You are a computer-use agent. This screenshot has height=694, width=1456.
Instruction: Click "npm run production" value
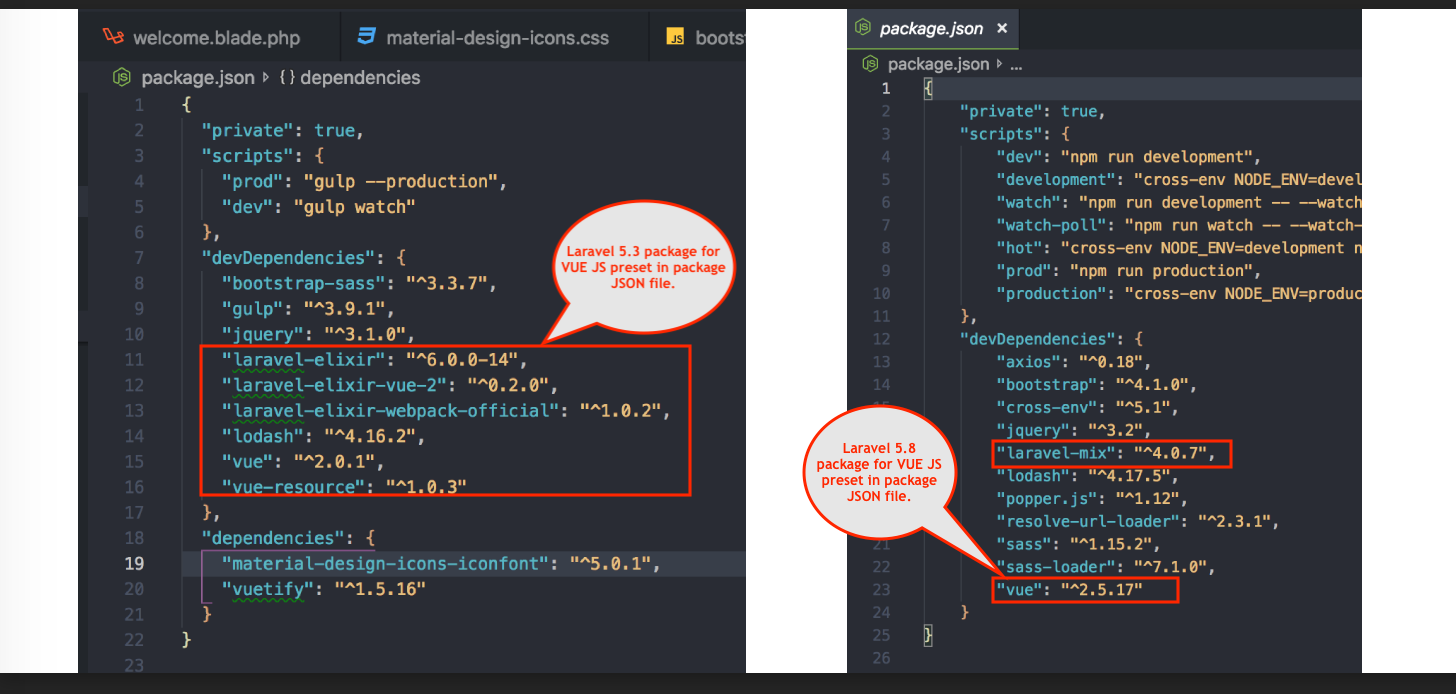pos(1163,271)
